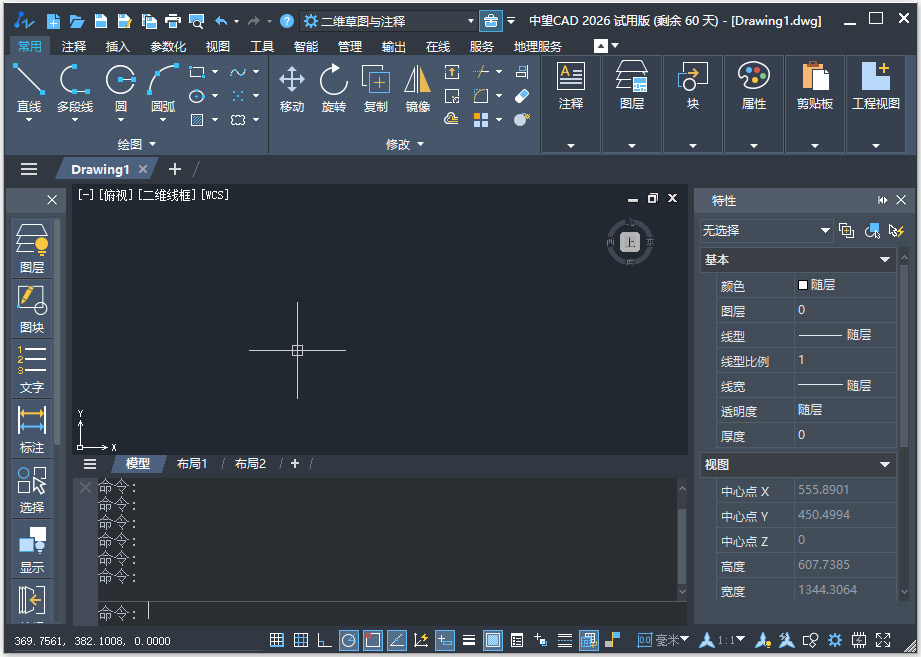Image resolution: width=921 pixels, height=657 pixels.
Task: Select the Rotate (旋转) tool
Action: pyautogui.click(x=333, y=88)
